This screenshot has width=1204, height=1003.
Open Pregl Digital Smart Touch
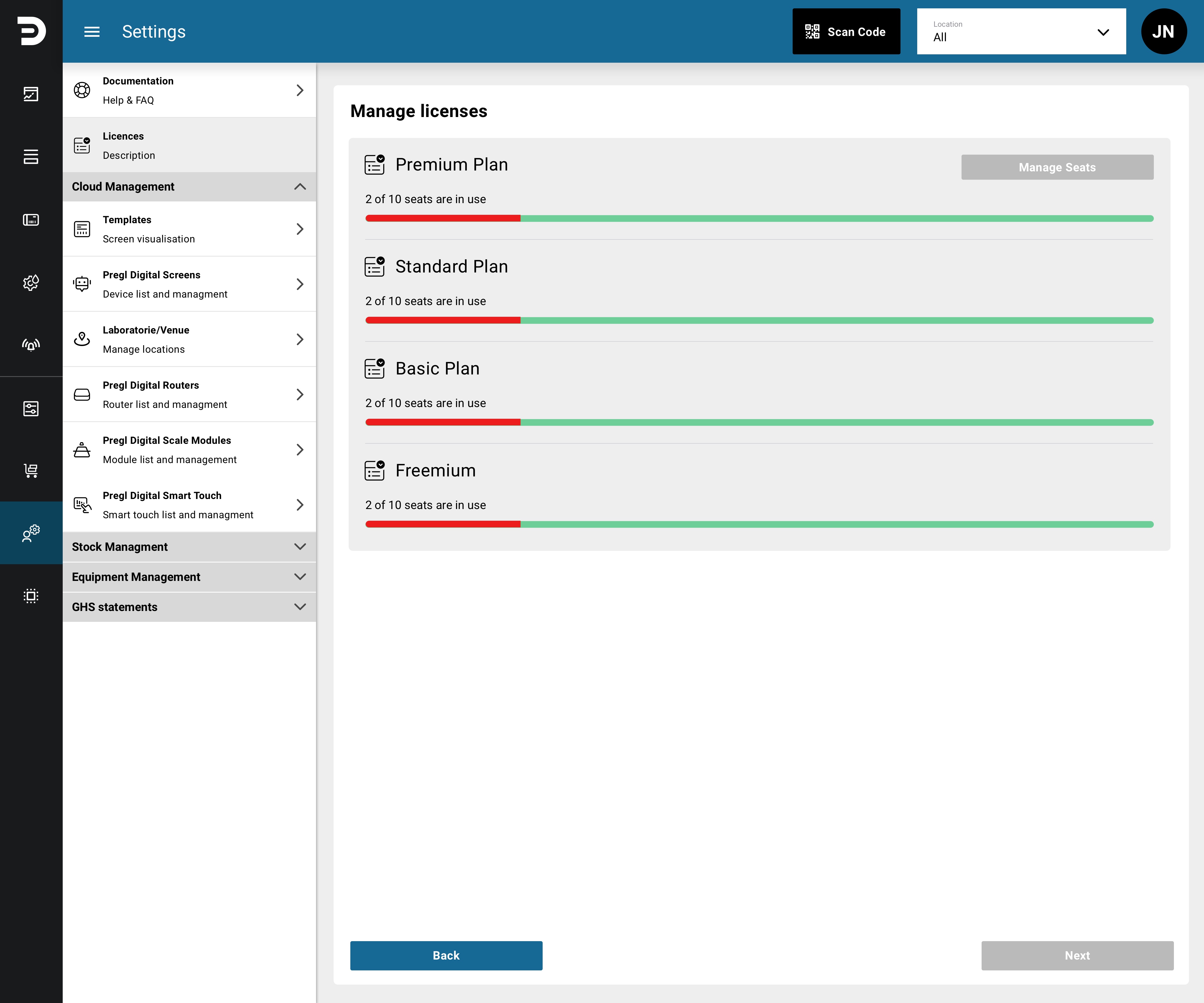(x=189, y=505)
